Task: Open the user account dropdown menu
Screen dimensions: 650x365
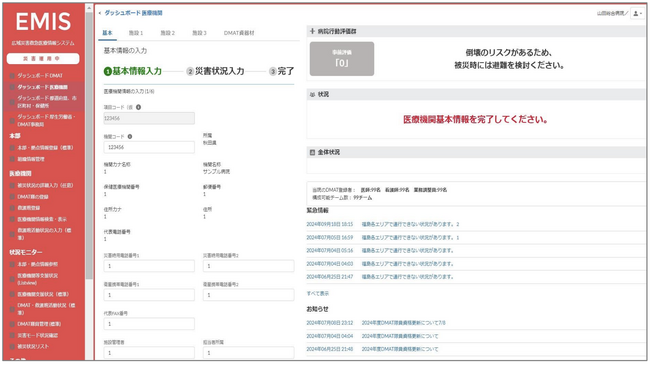Action: click(637, 13)
